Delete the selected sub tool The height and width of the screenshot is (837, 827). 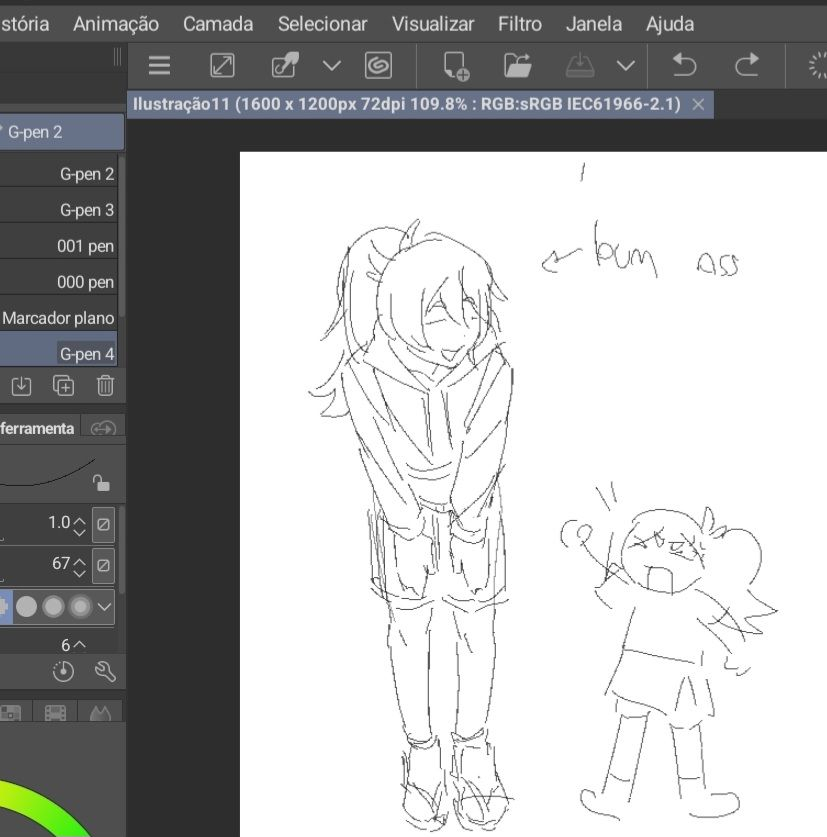[105, 386]
